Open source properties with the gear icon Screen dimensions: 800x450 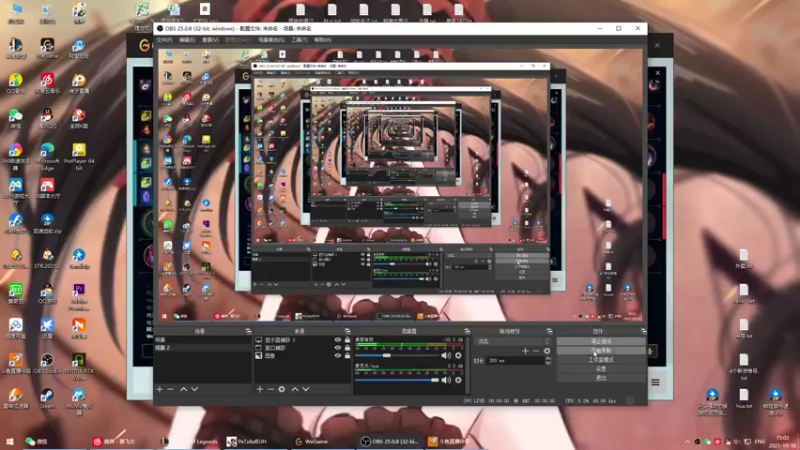click(282, 389)
